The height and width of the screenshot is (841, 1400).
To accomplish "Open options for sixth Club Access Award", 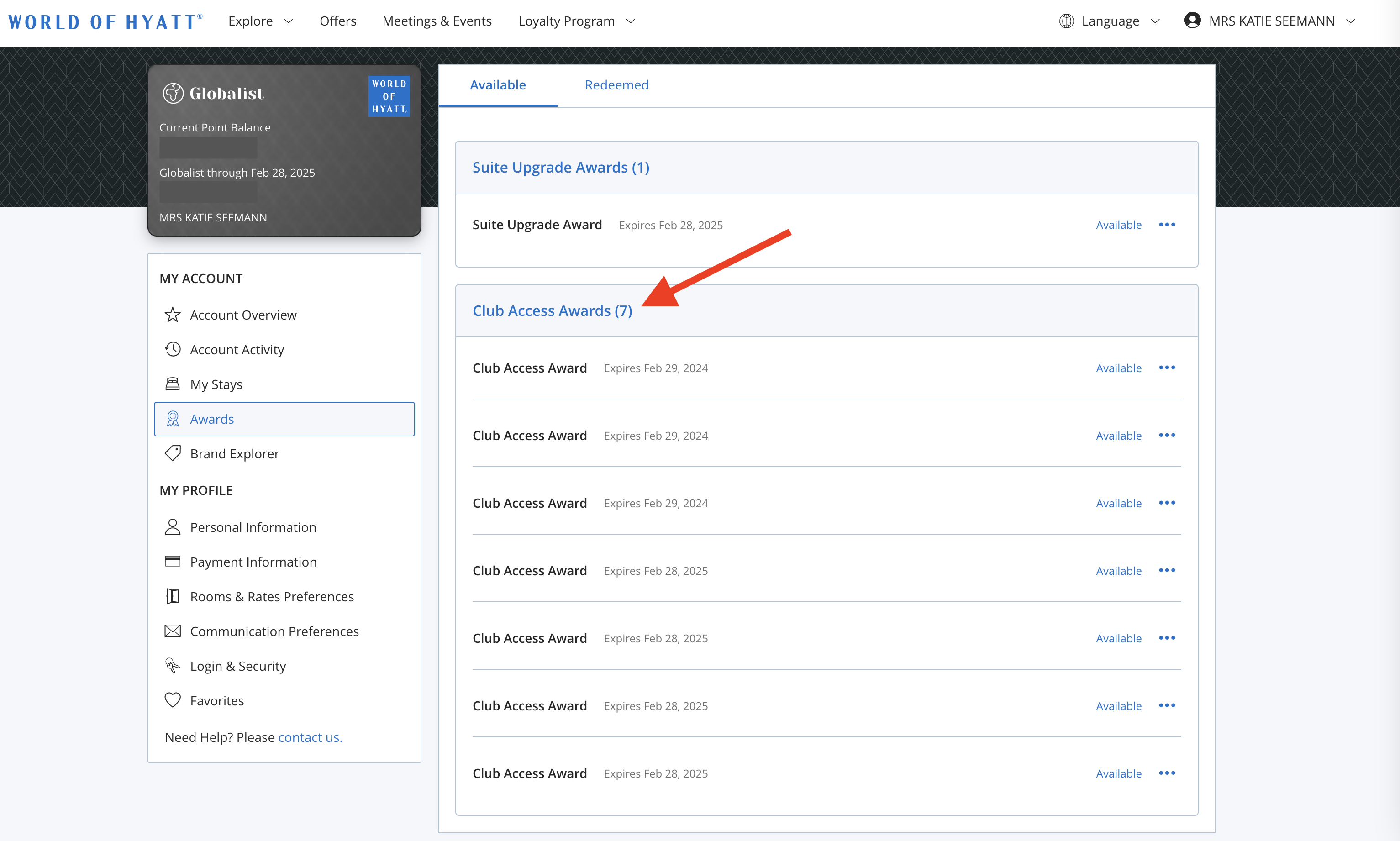I will coord(1167,705).
